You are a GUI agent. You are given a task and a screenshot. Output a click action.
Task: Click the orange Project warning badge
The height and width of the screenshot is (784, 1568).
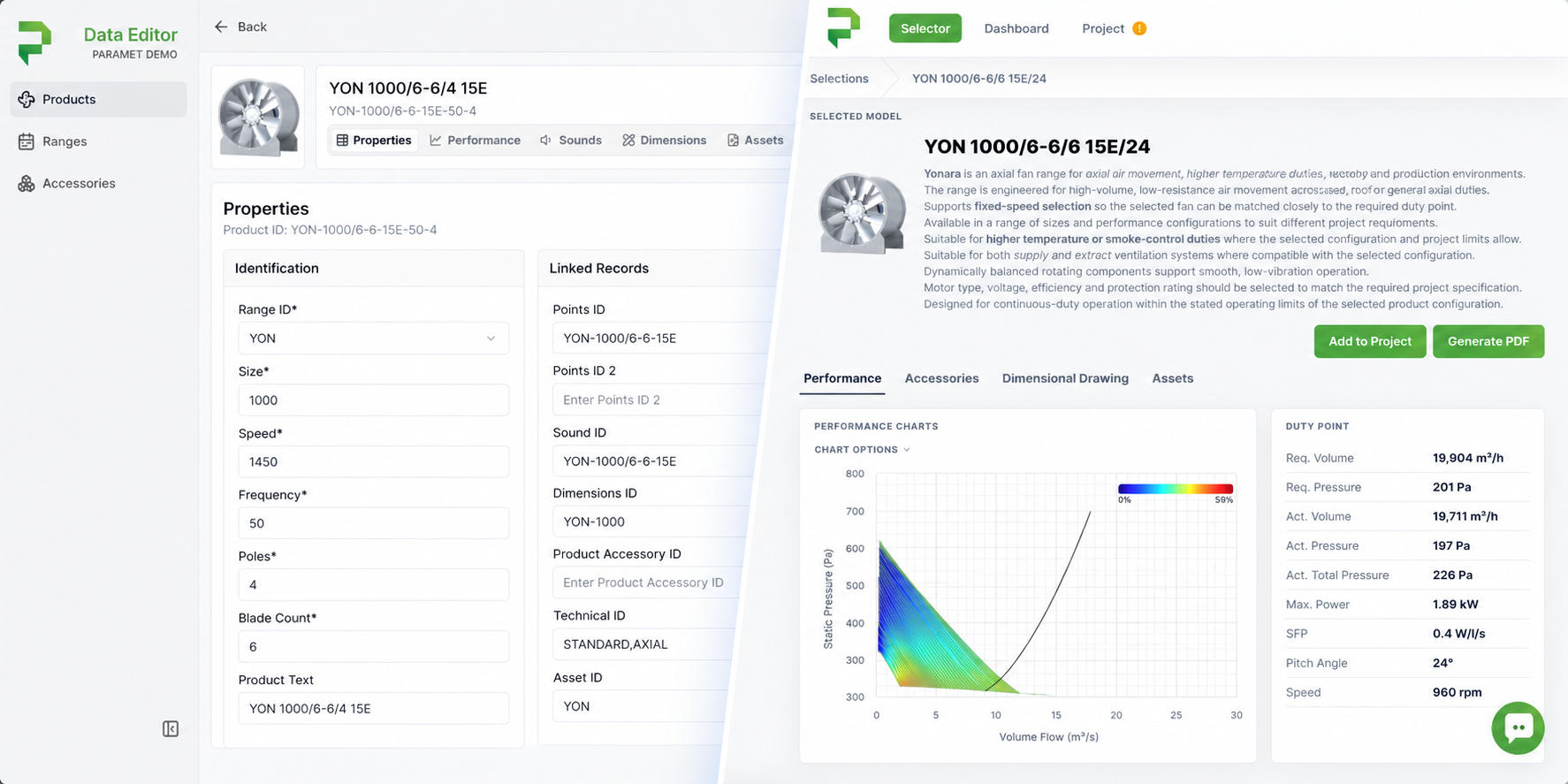point(1139,28)
